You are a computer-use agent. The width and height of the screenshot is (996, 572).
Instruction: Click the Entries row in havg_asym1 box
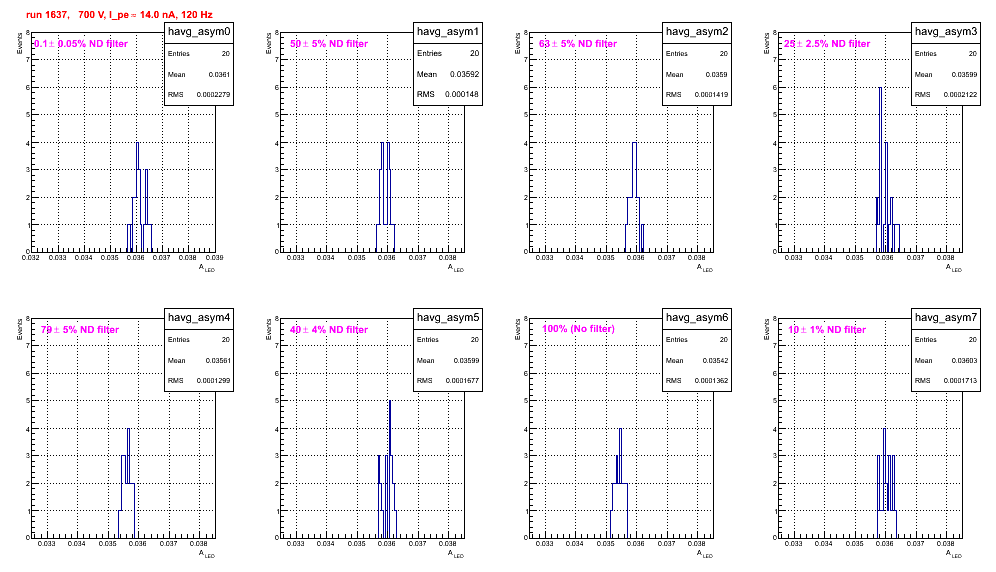448,53
